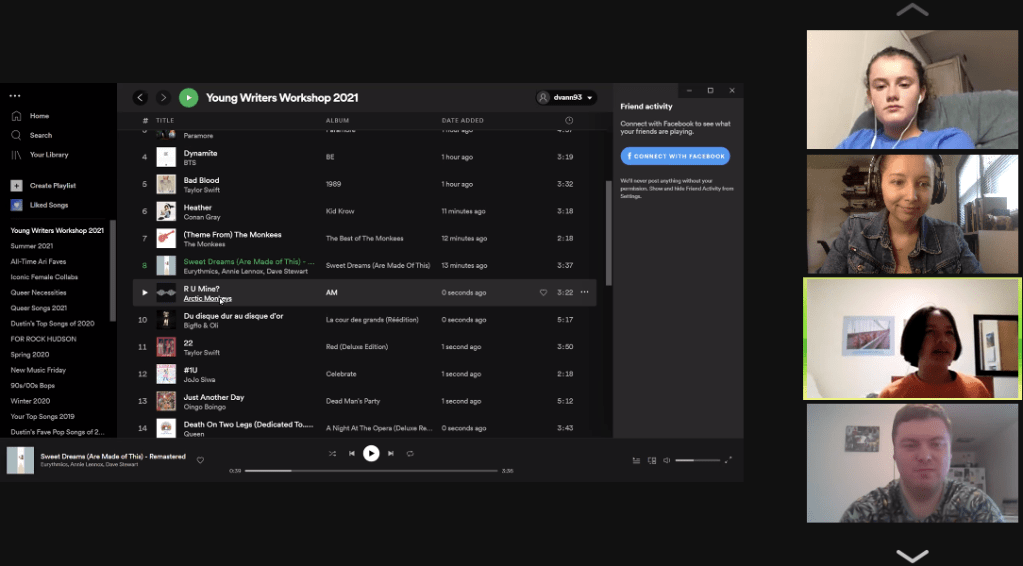This screenshot has width=1023, height=566.
Task: Click the Create Playlist plus icon
Action: [16, 185]
